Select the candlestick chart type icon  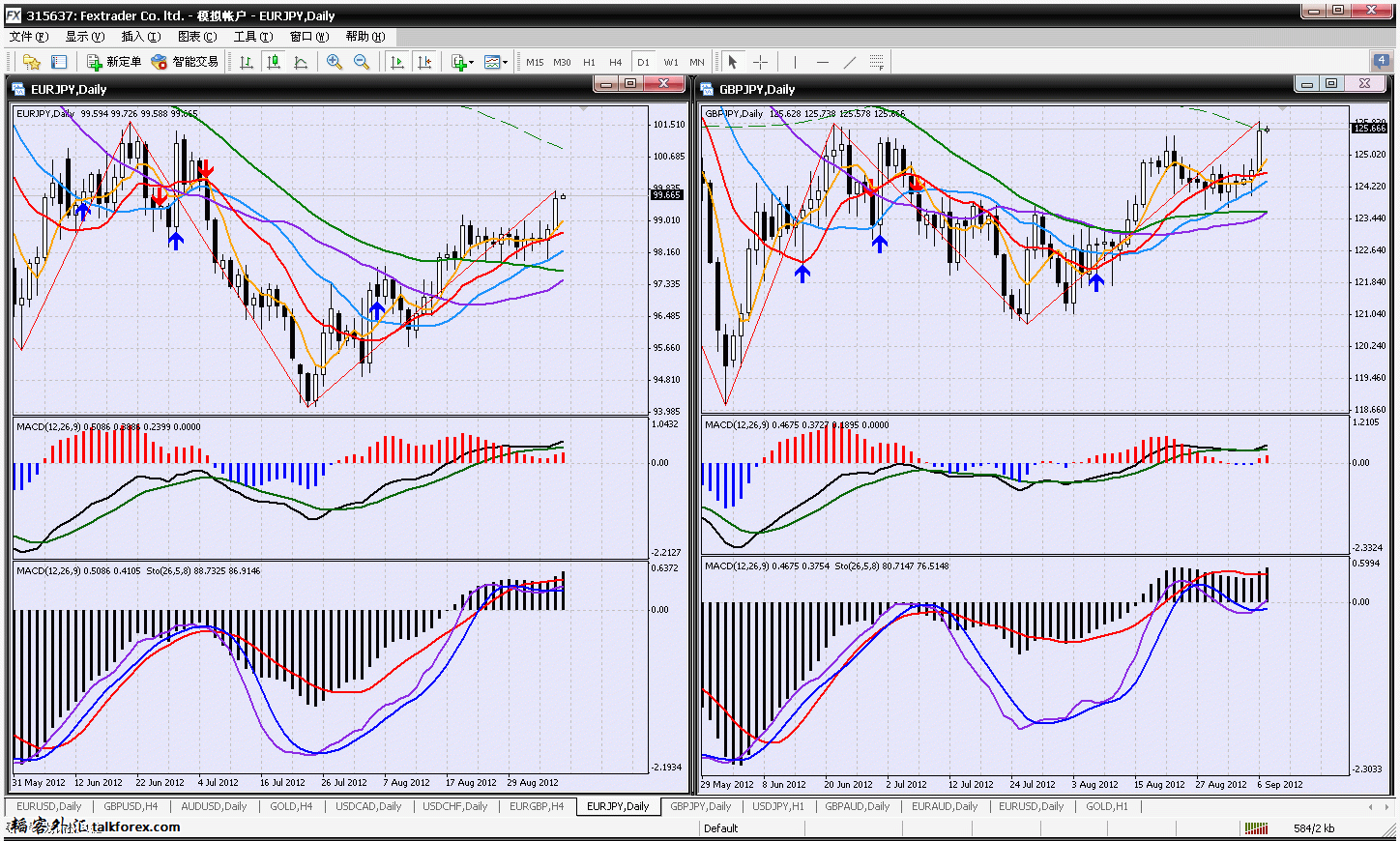click(x=274, y=62)
